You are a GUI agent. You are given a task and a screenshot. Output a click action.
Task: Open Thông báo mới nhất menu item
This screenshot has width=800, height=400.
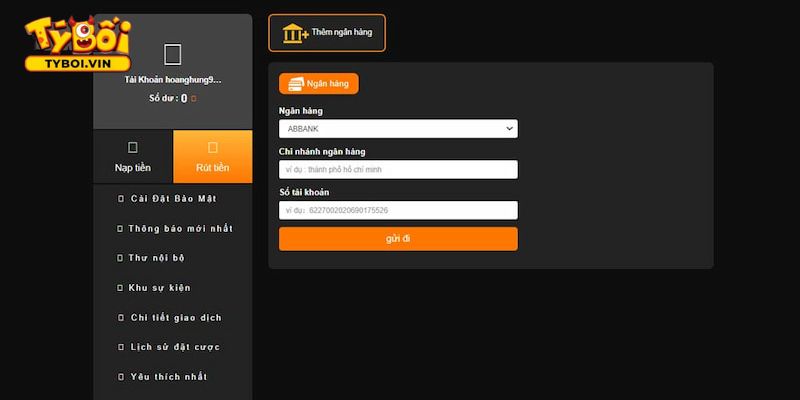[180, 228]
